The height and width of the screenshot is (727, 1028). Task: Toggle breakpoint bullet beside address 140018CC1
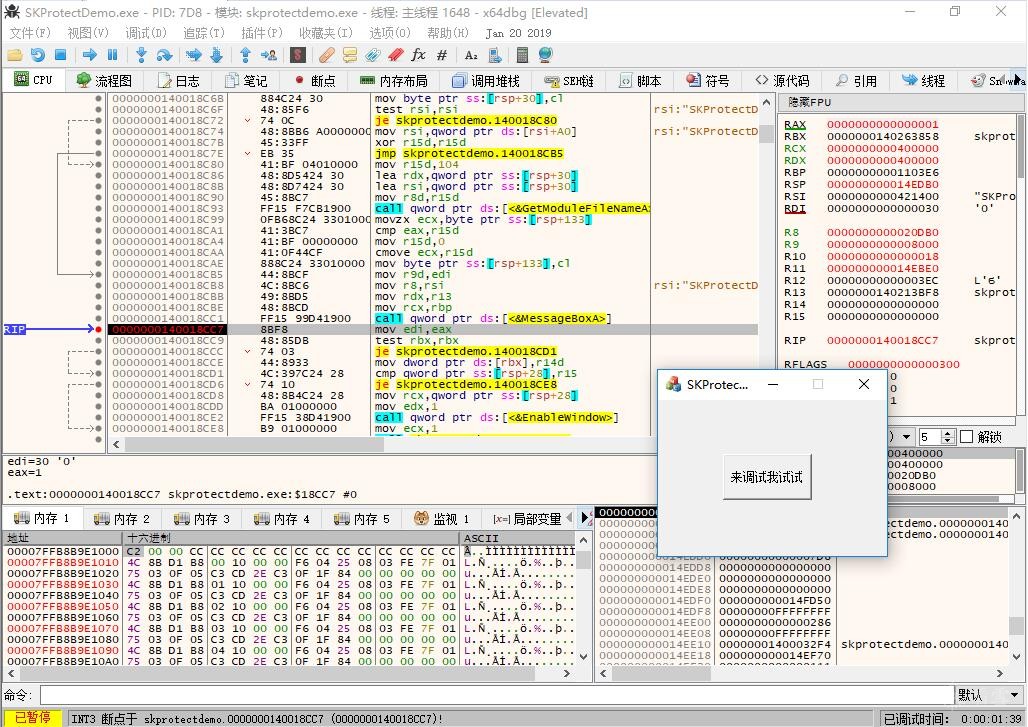pos(98,318)
